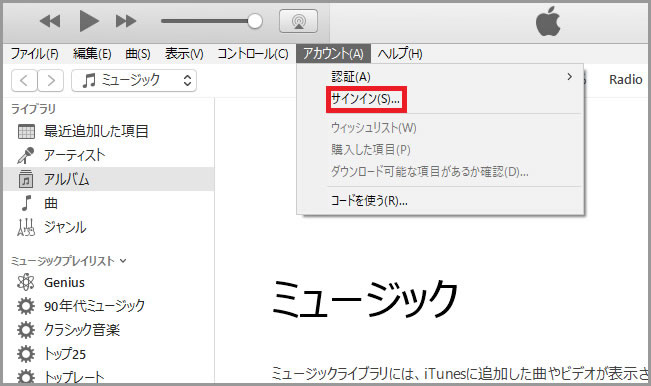Open the 表示(V) menu
Screen dimensions: 651x386
tap(184, 54)
